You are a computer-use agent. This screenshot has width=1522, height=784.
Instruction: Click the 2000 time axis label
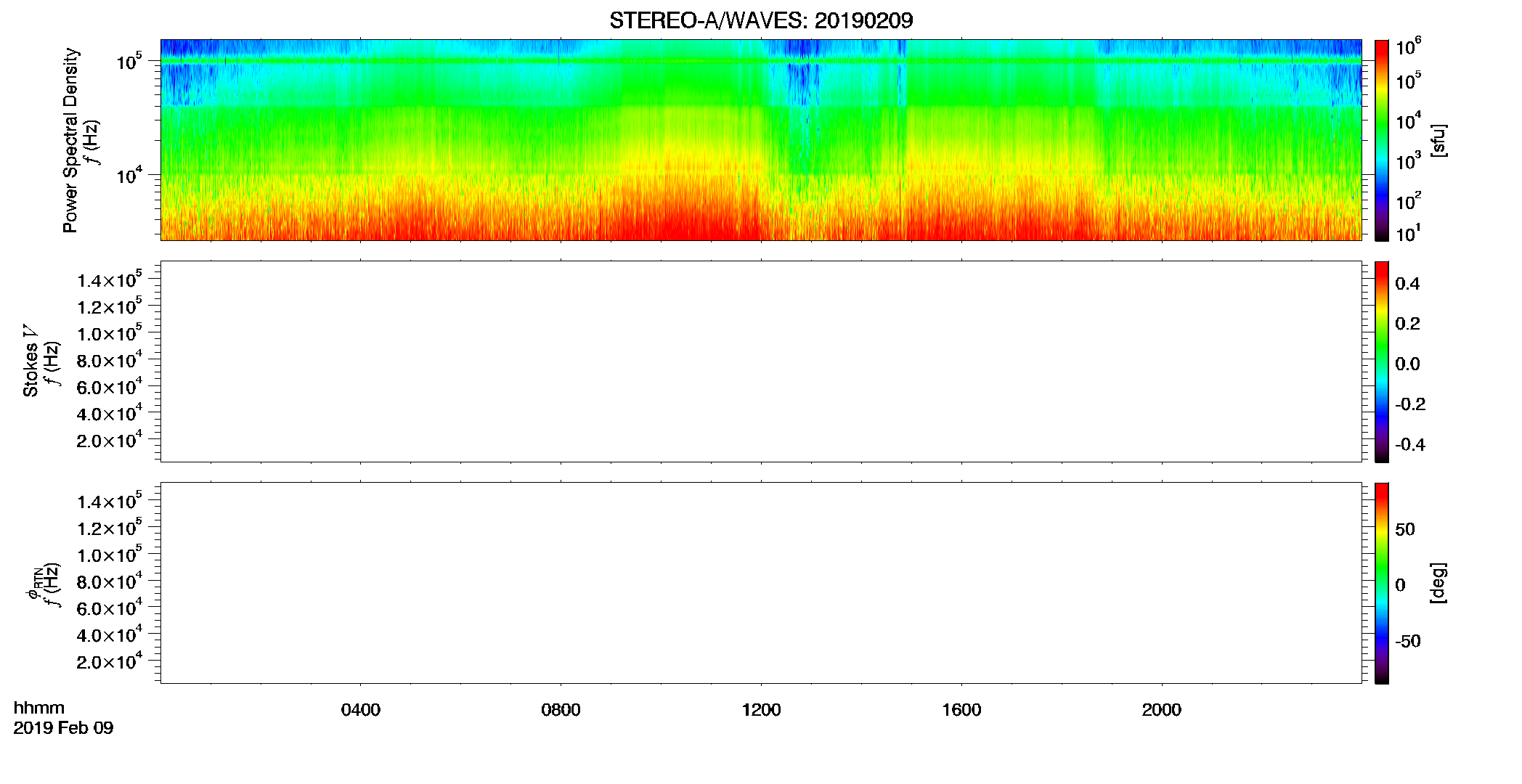click(x=1162, y=710)
